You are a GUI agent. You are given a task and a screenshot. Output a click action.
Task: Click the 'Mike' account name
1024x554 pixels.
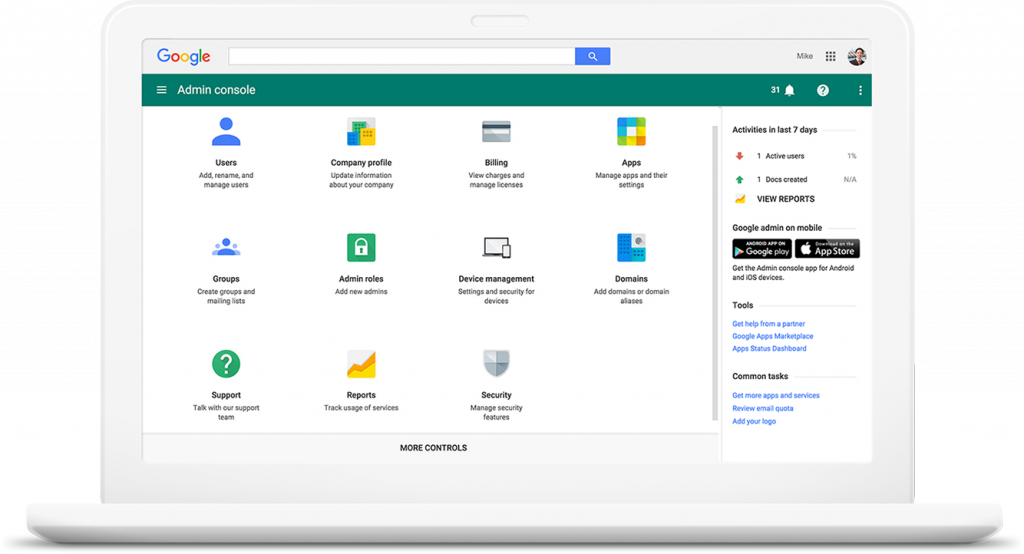805,56
